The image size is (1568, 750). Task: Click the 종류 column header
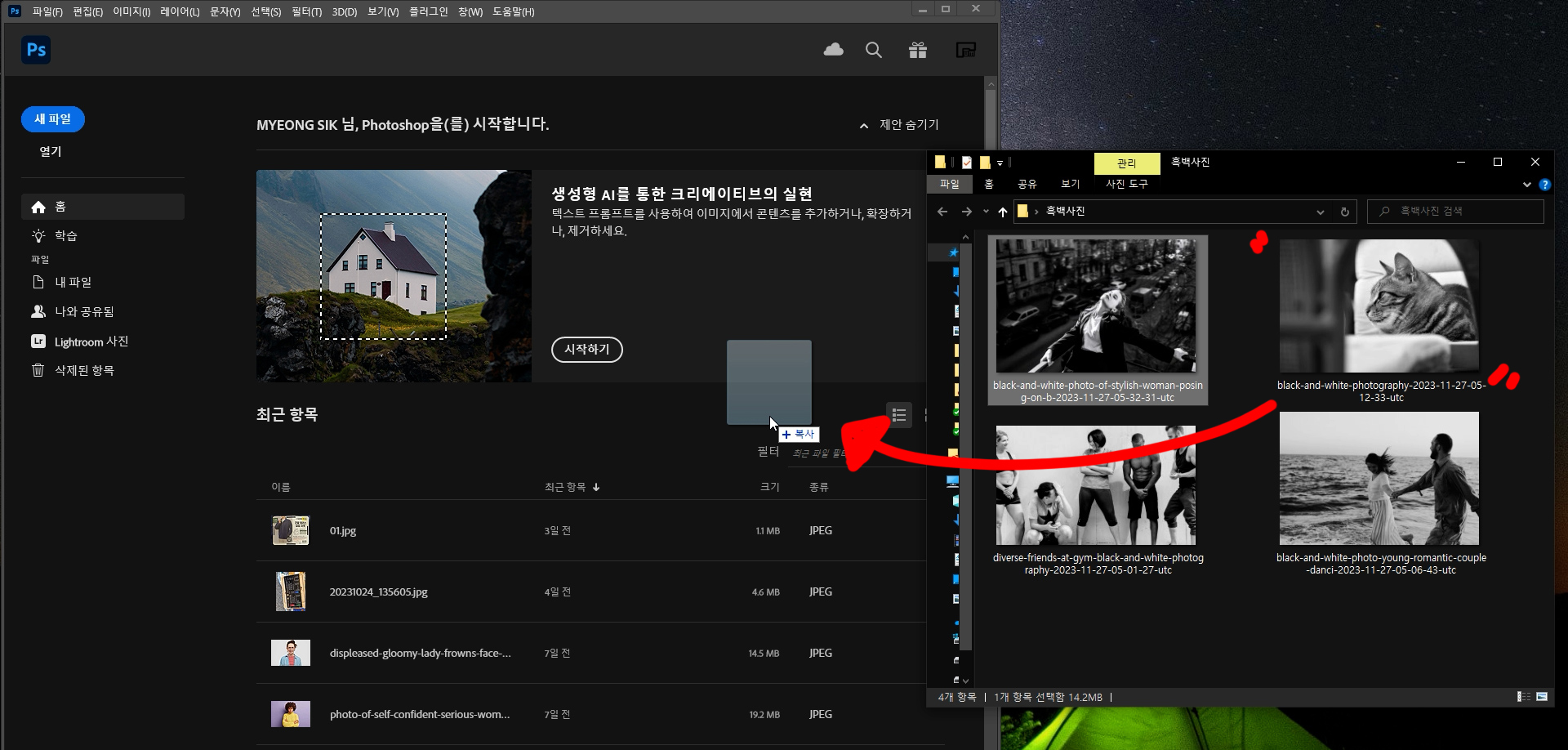coord(819,487)
